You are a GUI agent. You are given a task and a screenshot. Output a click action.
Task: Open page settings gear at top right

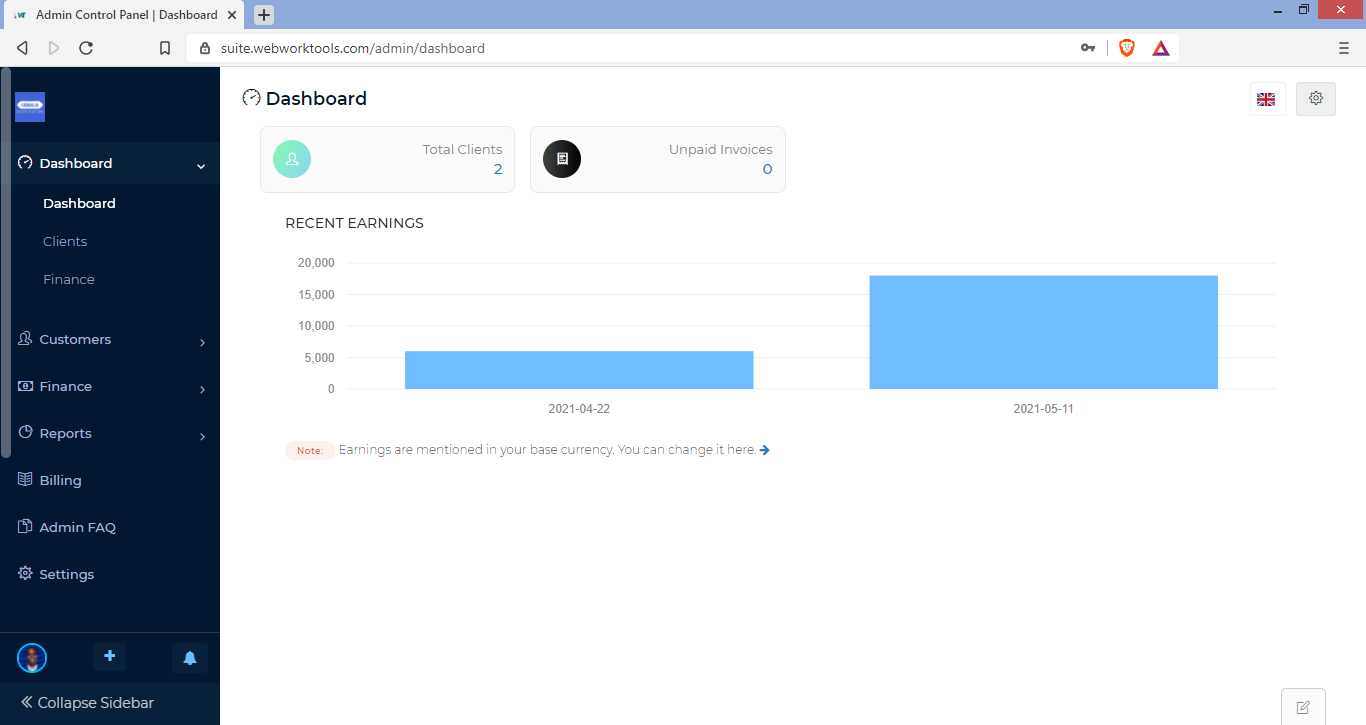pos(1316,99)
